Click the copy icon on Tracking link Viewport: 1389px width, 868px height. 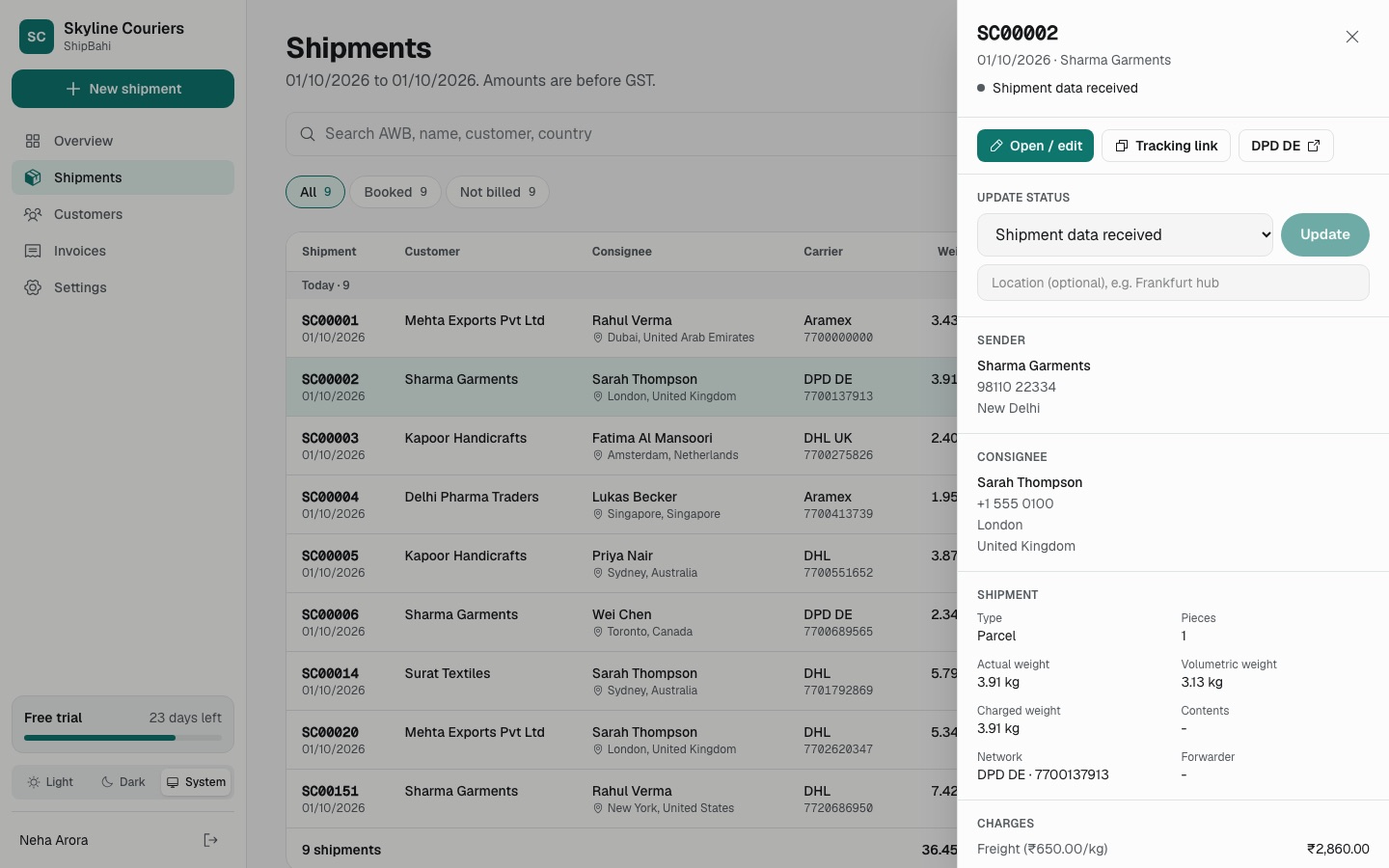tap(1122, 146)
